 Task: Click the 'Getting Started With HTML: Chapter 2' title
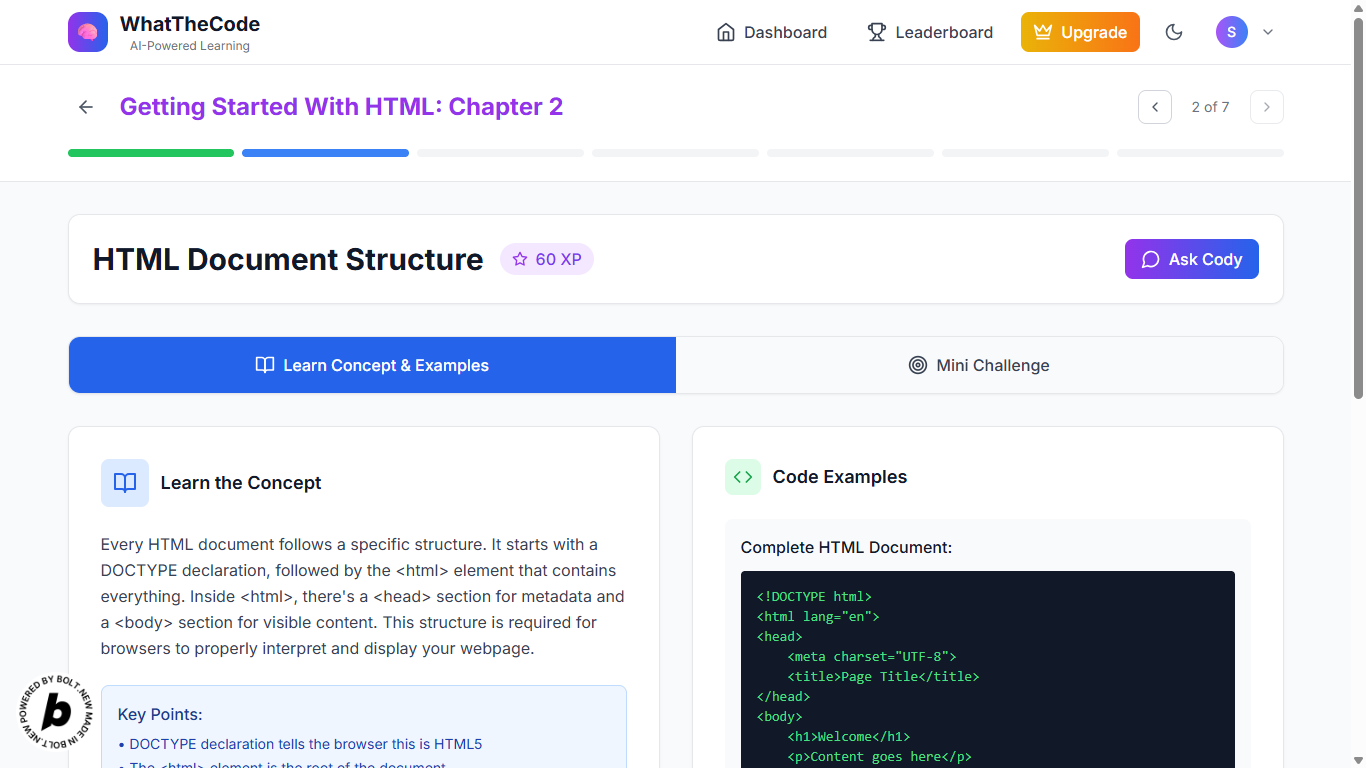pos(341,107)
